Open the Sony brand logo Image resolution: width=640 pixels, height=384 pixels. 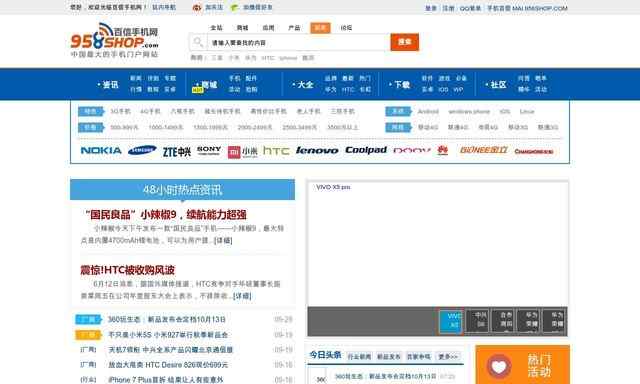[x=209, y=150]
